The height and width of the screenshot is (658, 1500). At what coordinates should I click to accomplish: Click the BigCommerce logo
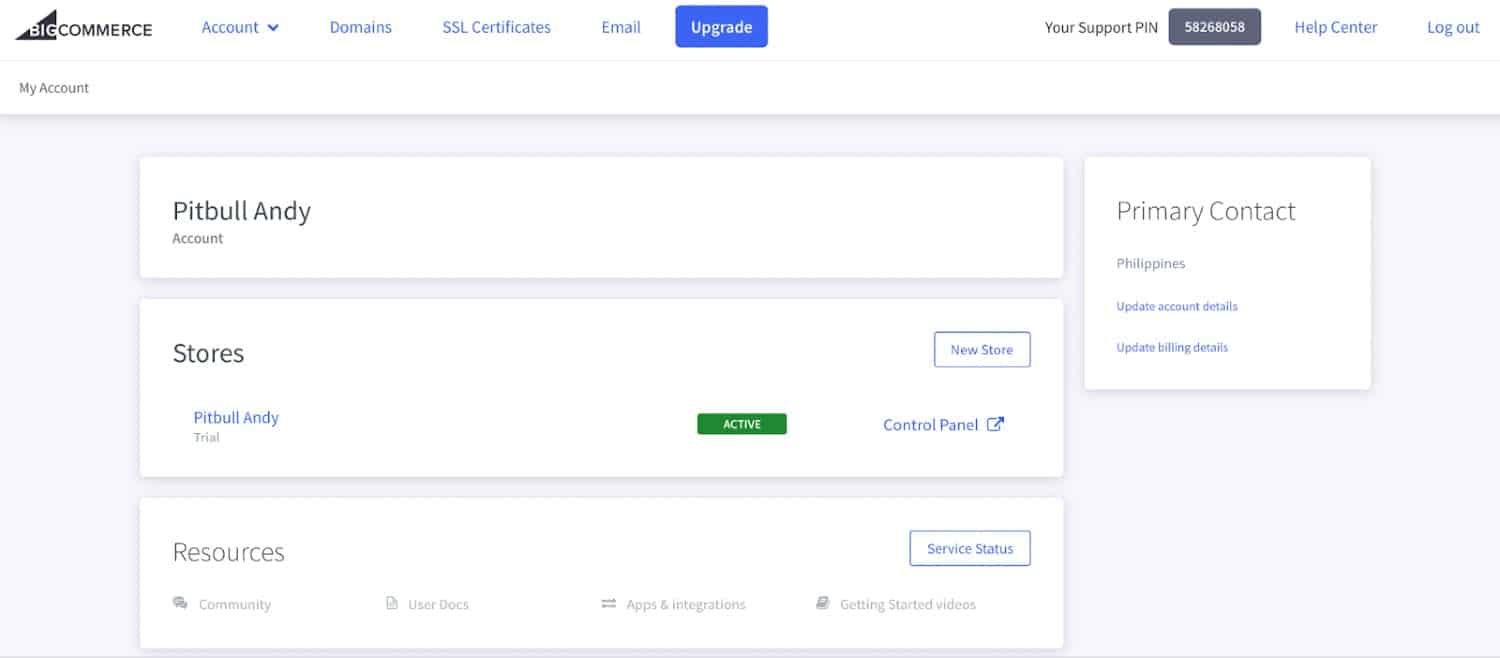[x=83, y=27]
